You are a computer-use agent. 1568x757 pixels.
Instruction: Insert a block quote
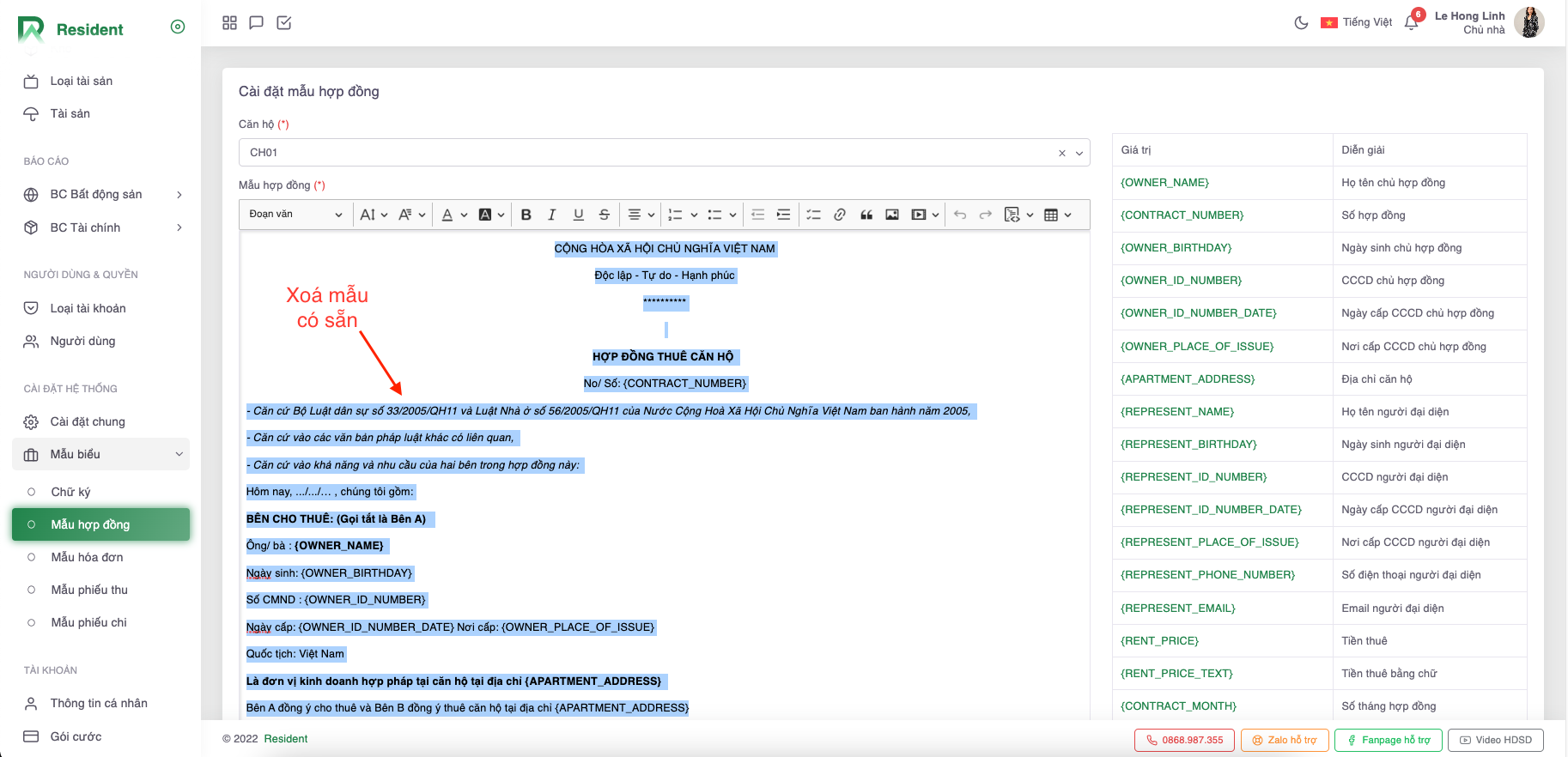[x=866, y=215]
